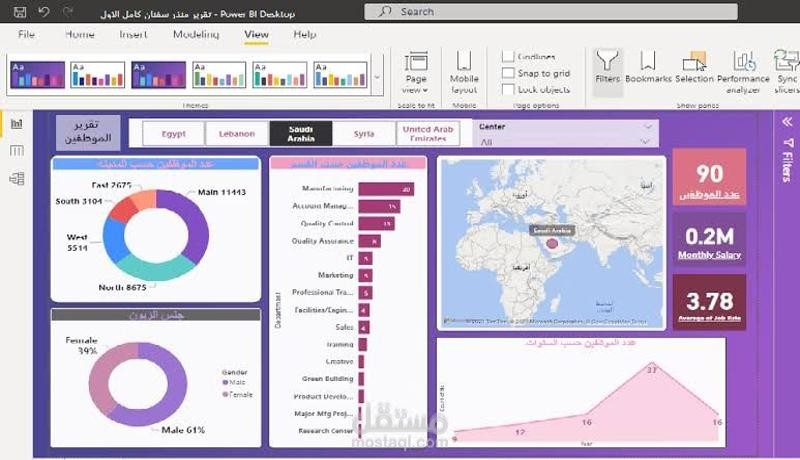Image resolution: width=800 pixels, height=460 pixels.
Task: Open the Center slicer dropdown chevron
Action: coord(648,126)
